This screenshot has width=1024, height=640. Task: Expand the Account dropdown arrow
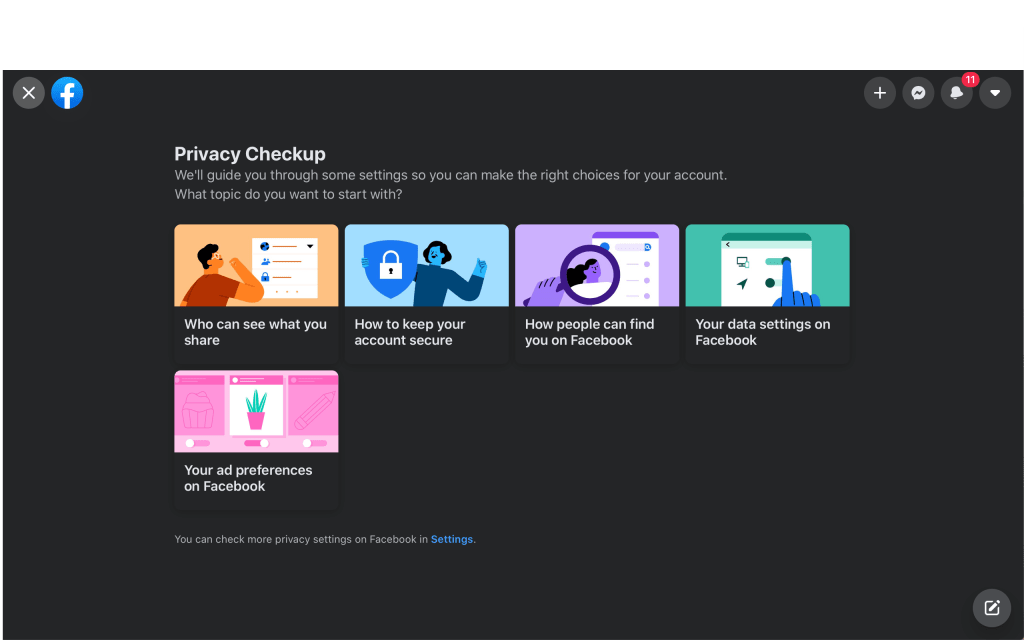point(995,93)
